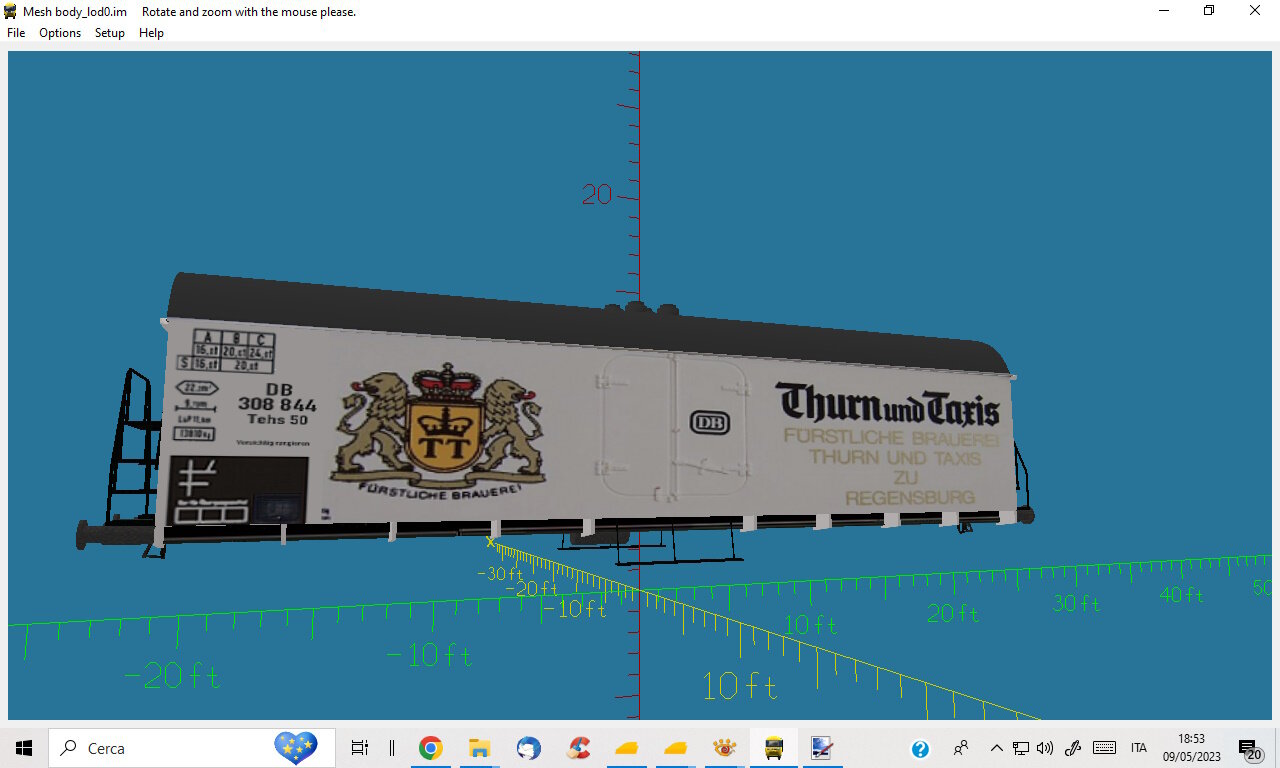Minimize the mesh viewer window
The image size is (1280, 768).
coord(1164,11)
